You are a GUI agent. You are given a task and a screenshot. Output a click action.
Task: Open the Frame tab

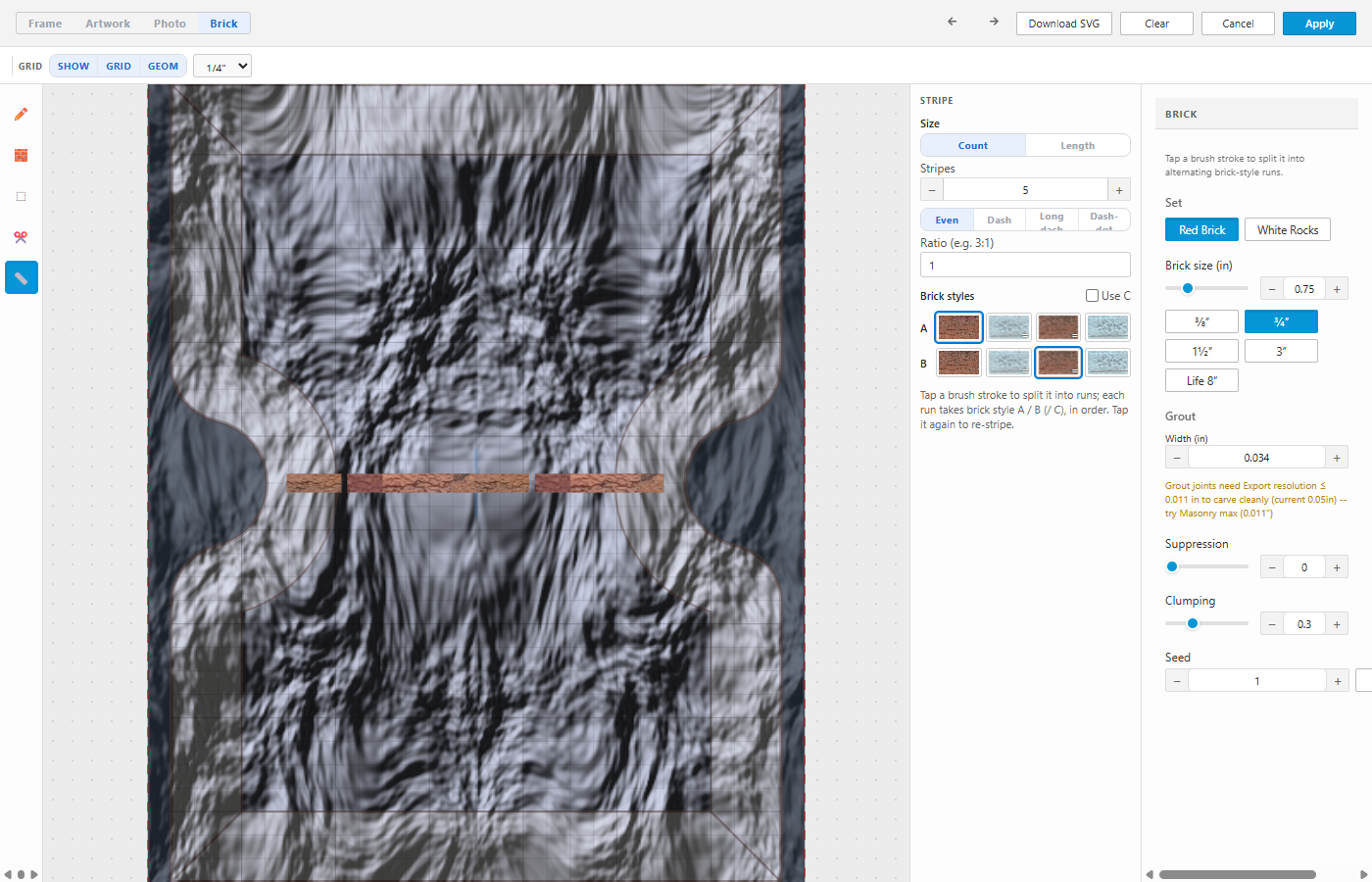(x=45, y=24)
